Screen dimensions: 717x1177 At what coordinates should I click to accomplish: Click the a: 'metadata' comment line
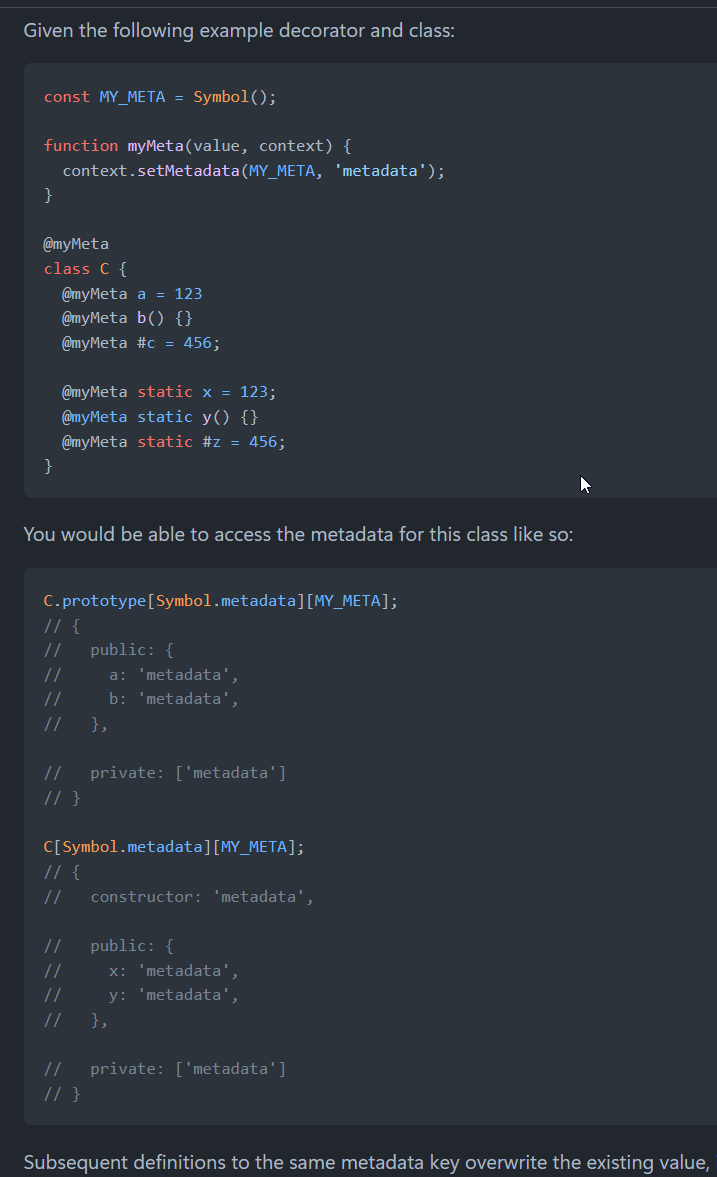pos(141,675)
